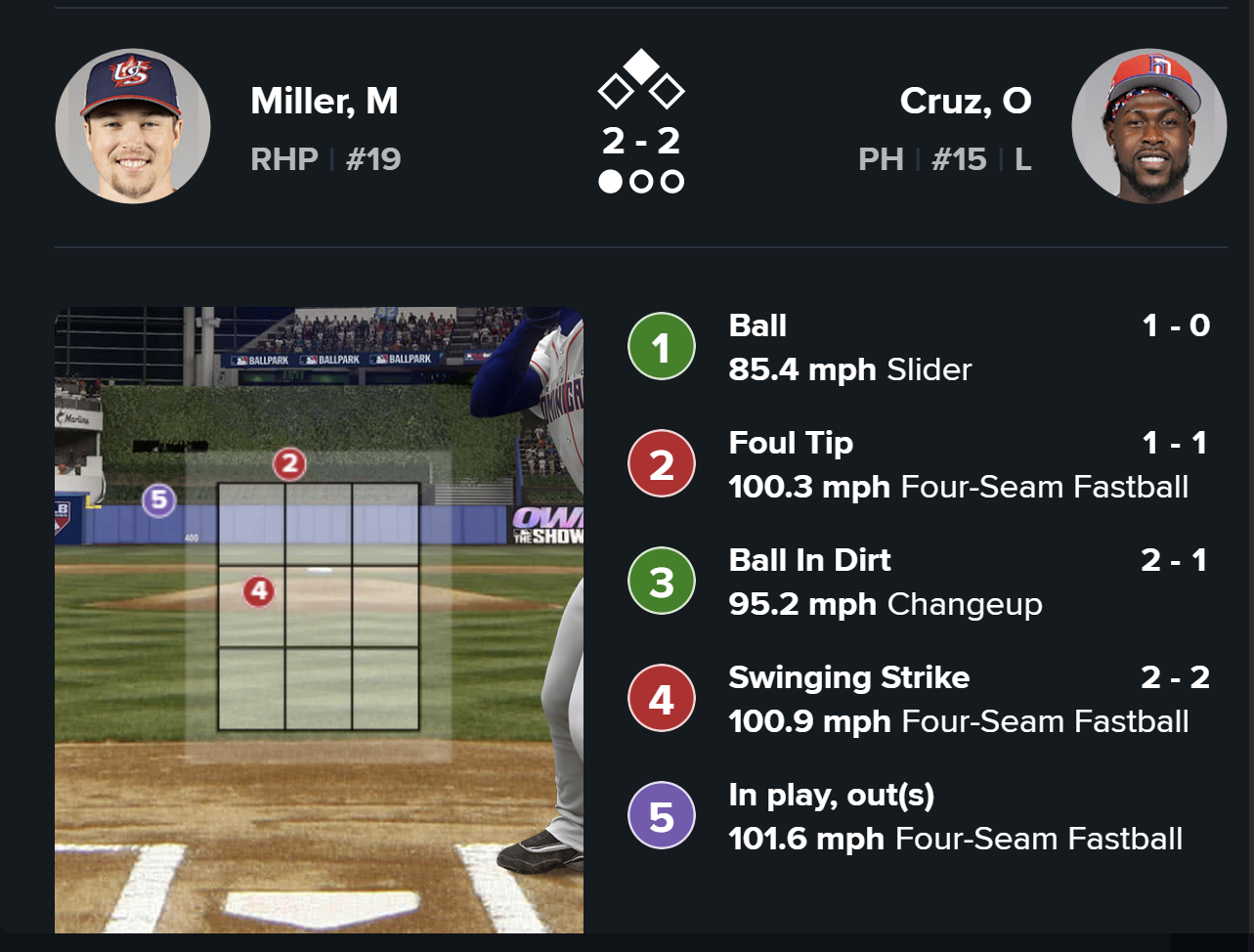Image resolution: width=1254 pixels, height=952 pixels.
Task: Click the outs indicator dots
Action: click(641, 182)
